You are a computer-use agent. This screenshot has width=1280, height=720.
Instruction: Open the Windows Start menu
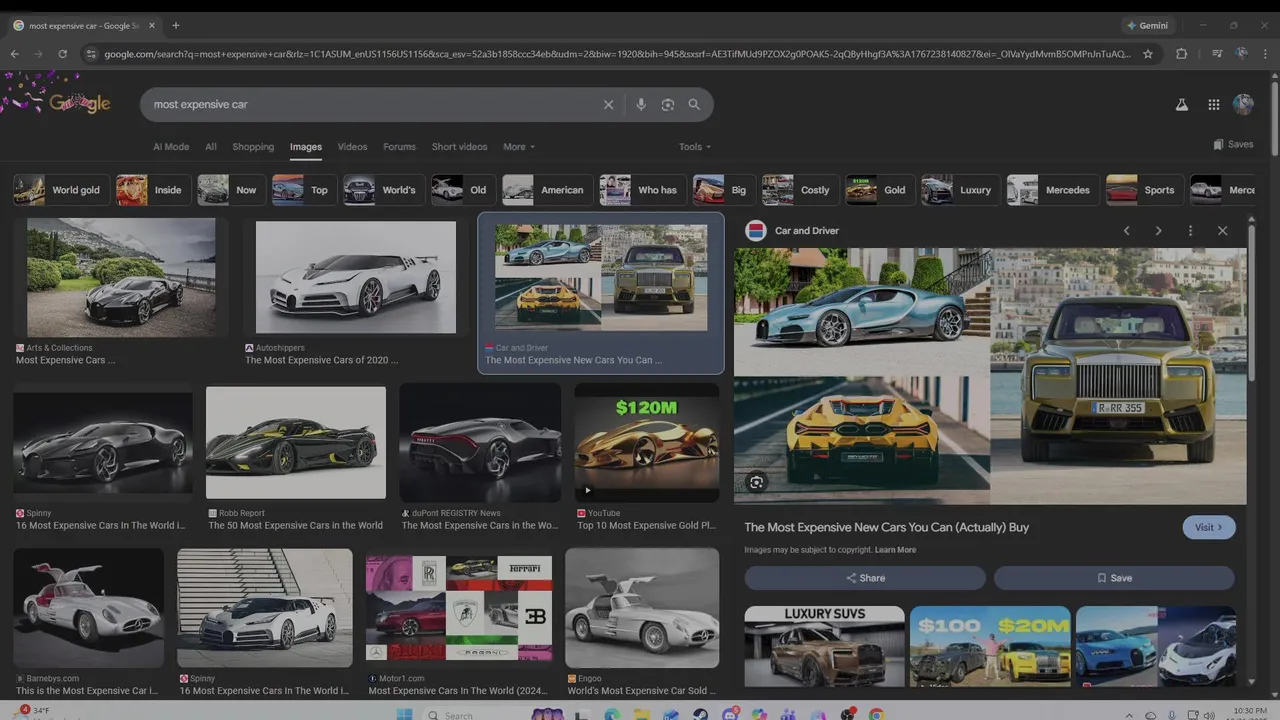(x=404, y=714)
